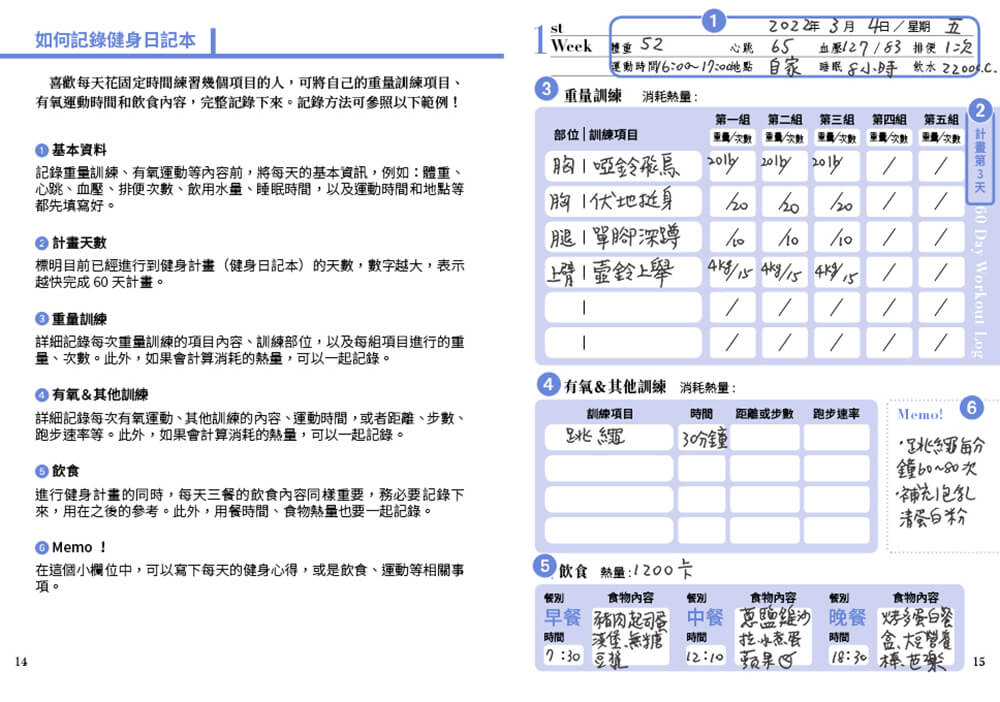Click the 1st Week label
The height and width of the screenshot is (702, 1000).
[564, 40]
